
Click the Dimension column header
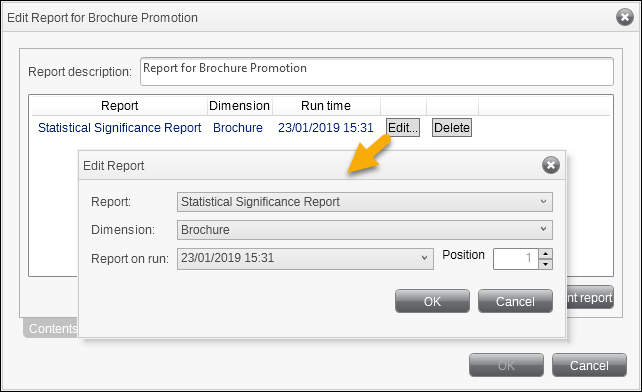click(240, 106)
